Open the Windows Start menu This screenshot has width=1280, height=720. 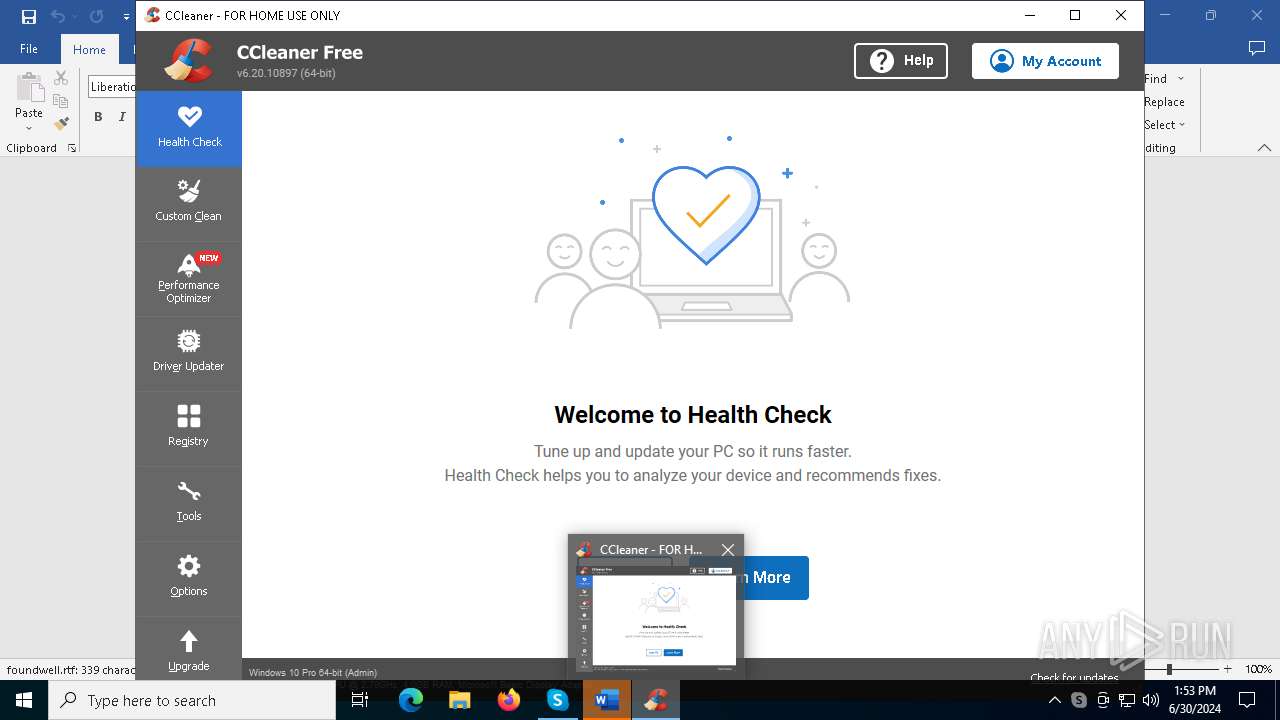[x=24, y=700]
